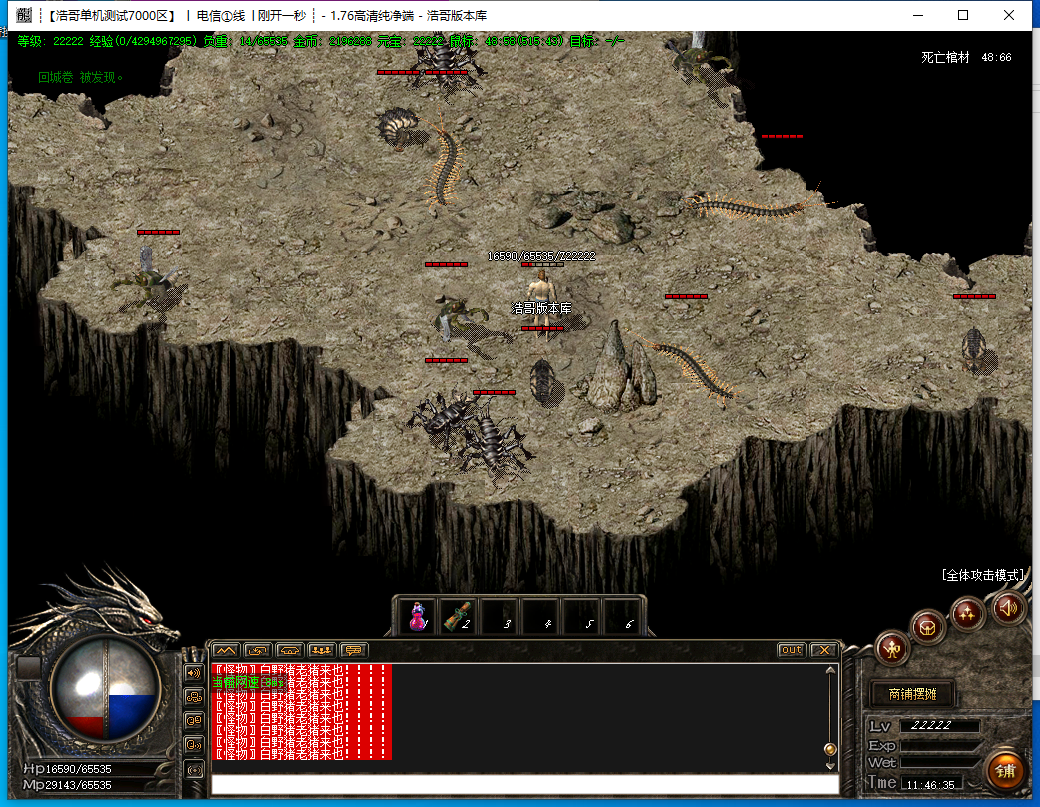
Task: Toggle the sound round icon
Action: click(x=1008, y=607)
